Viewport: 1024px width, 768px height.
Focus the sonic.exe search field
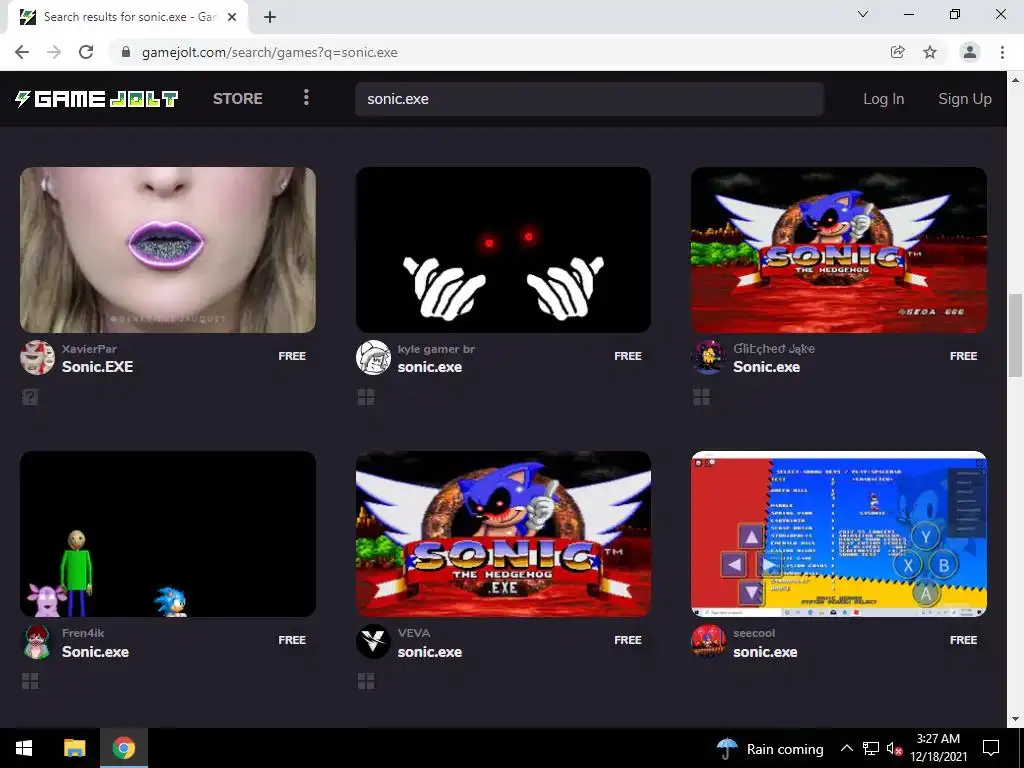tap(589, 99)
